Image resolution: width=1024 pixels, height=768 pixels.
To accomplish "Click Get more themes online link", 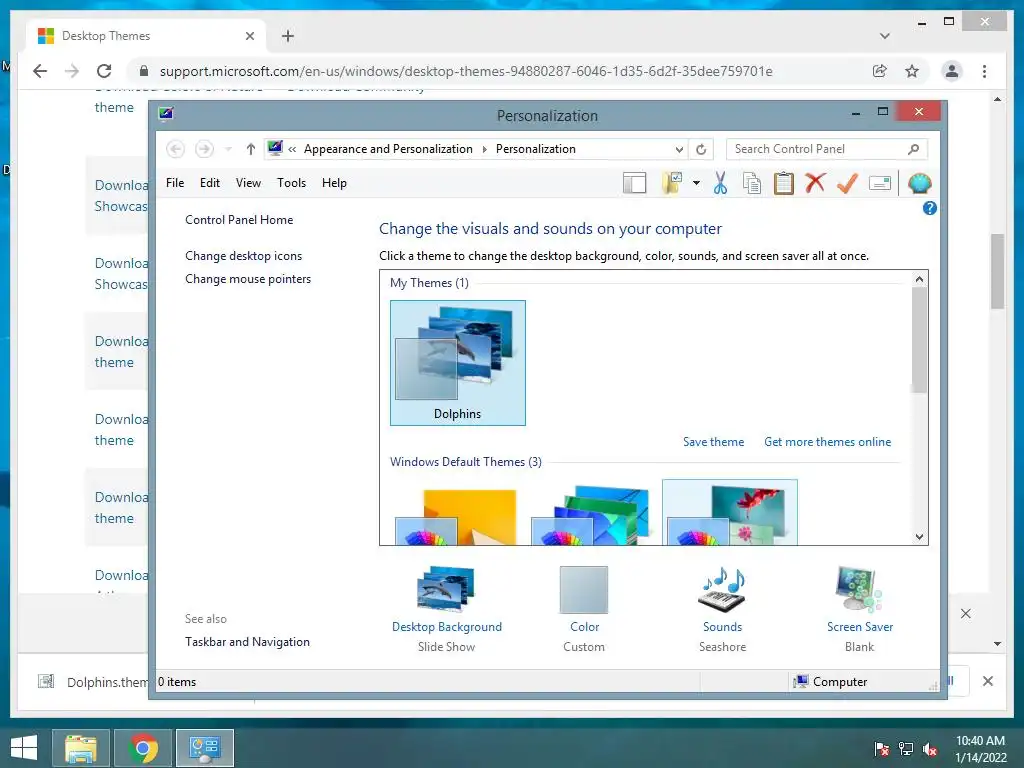I will pos(827,442).
